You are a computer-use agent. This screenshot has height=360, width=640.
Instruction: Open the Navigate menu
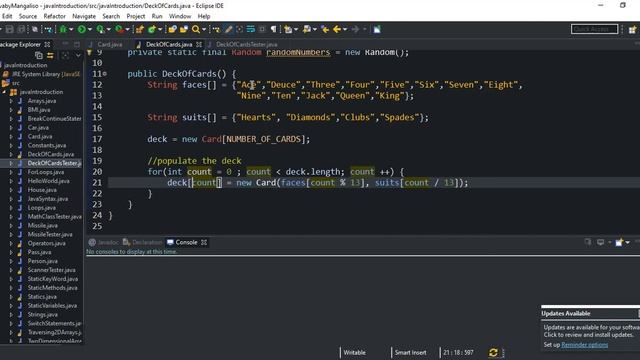(84, 16)
